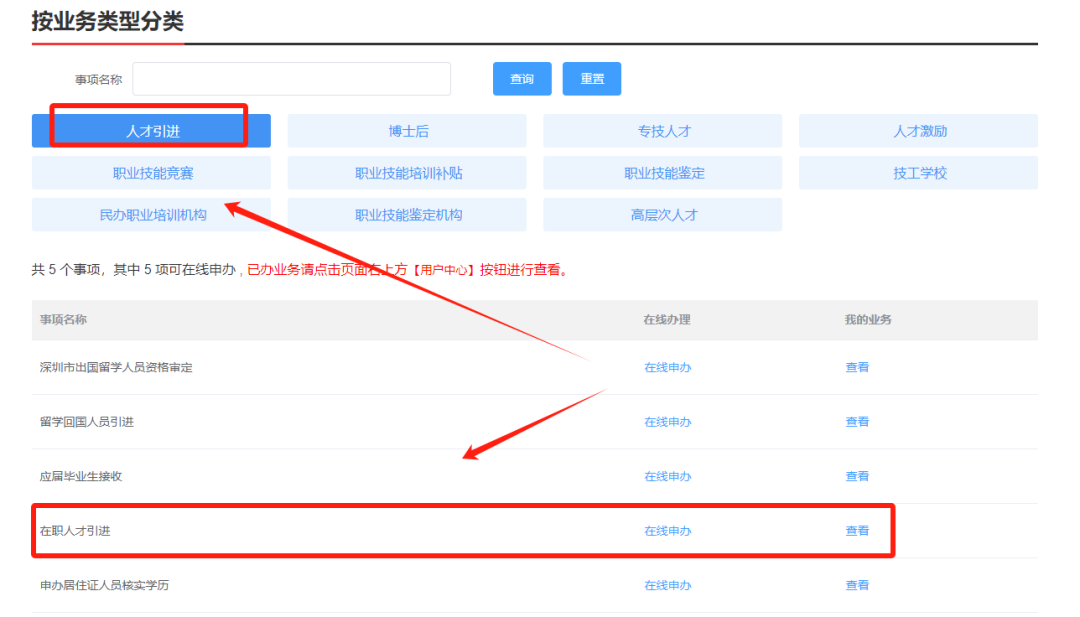This screenshot has width=1080, height=617.
Task: Select the 民办职业培训机构 category
Action: (152, 215)
